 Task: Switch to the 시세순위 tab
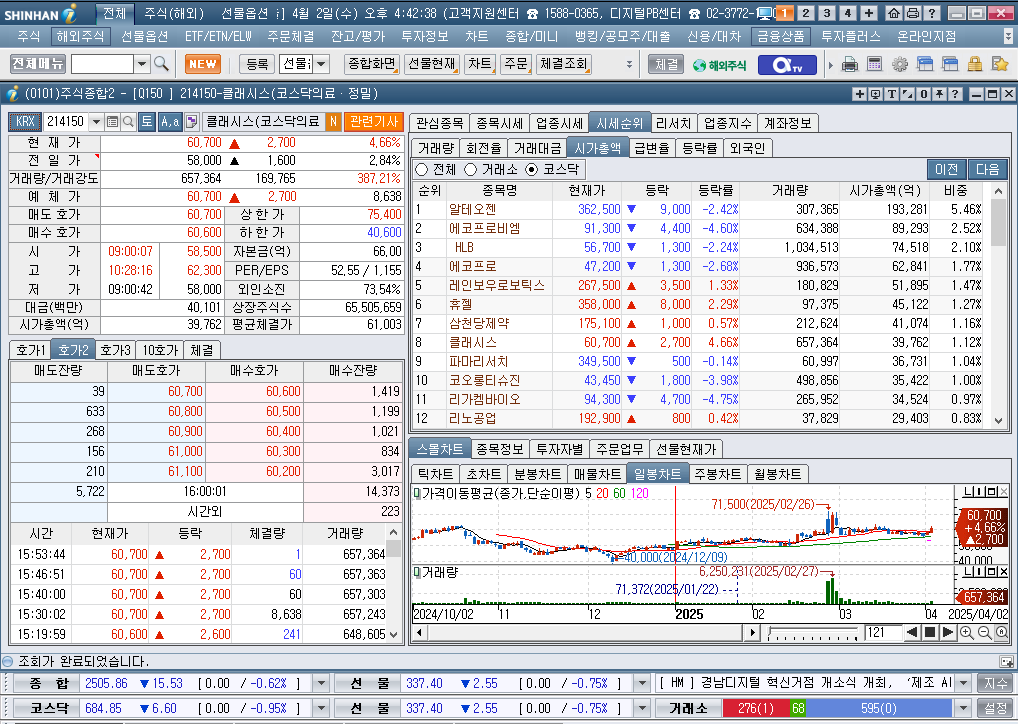(619, 123)
